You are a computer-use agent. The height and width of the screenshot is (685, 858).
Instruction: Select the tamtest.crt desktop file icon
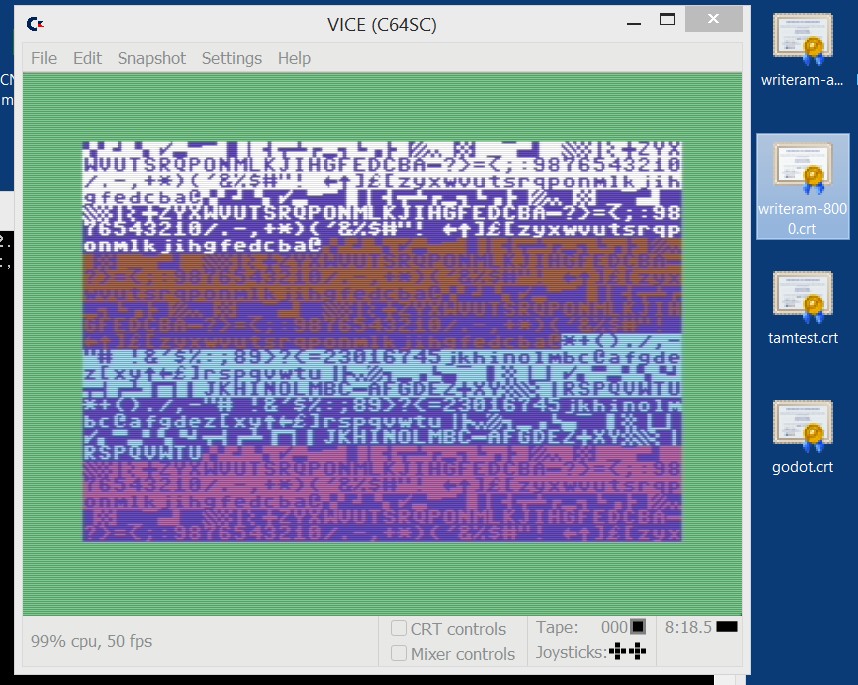tap(803, 307)
